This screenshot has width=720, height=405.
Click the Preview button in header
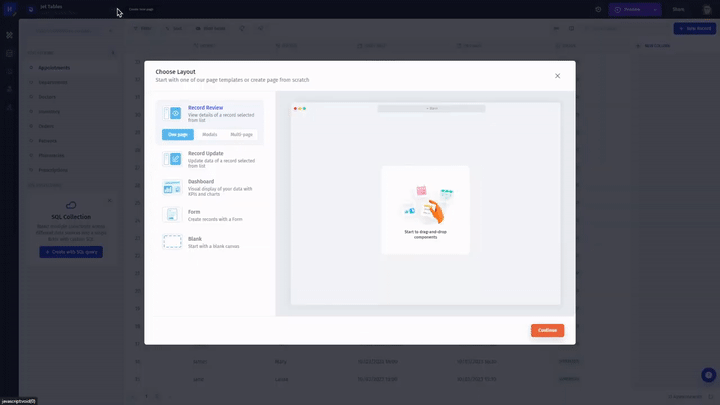point(629,9)
